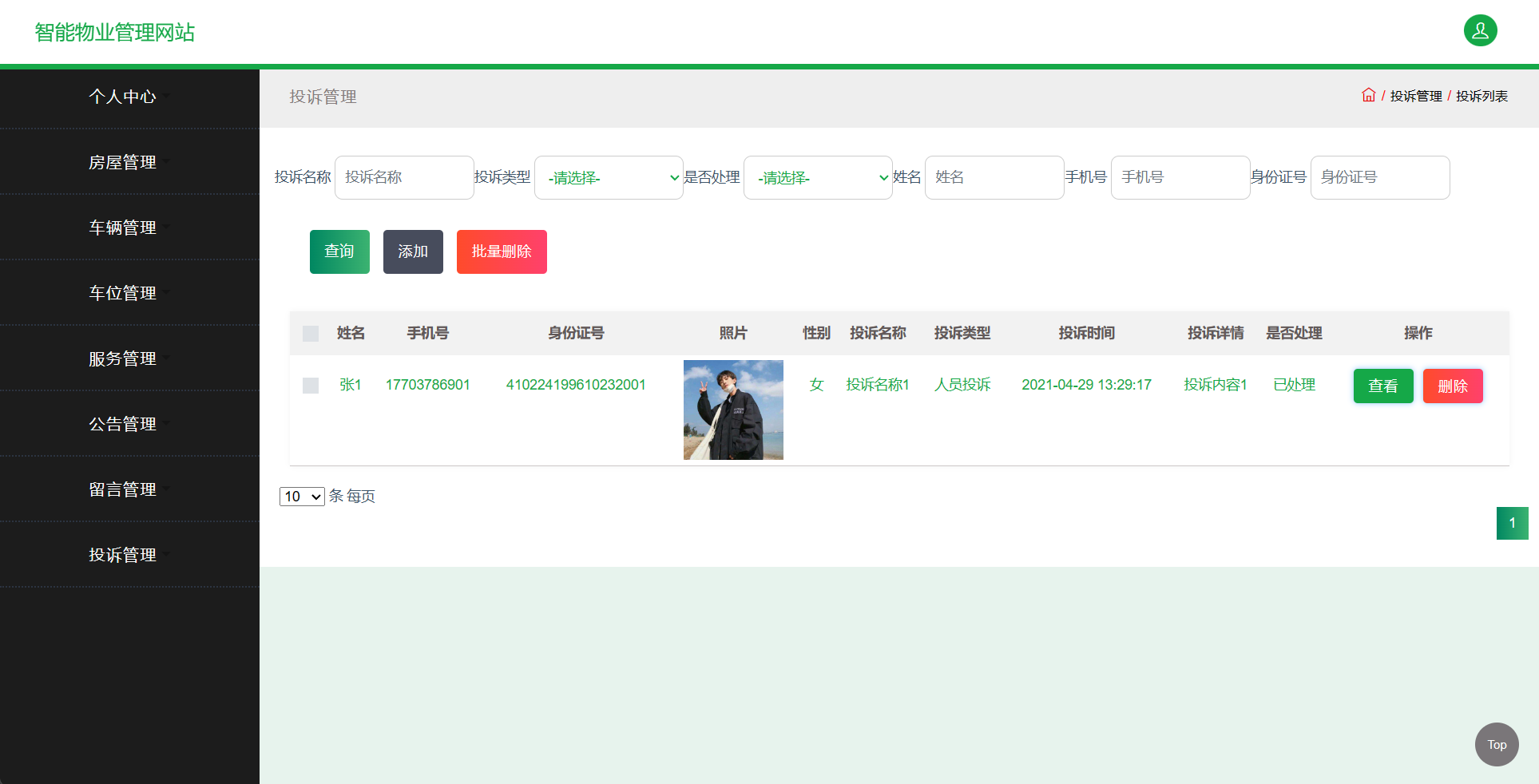Open the 投诉列表 breadcrumb link
This screenshot has width=1539, height=784.
pyautogui.click(x=1481, y=95)
